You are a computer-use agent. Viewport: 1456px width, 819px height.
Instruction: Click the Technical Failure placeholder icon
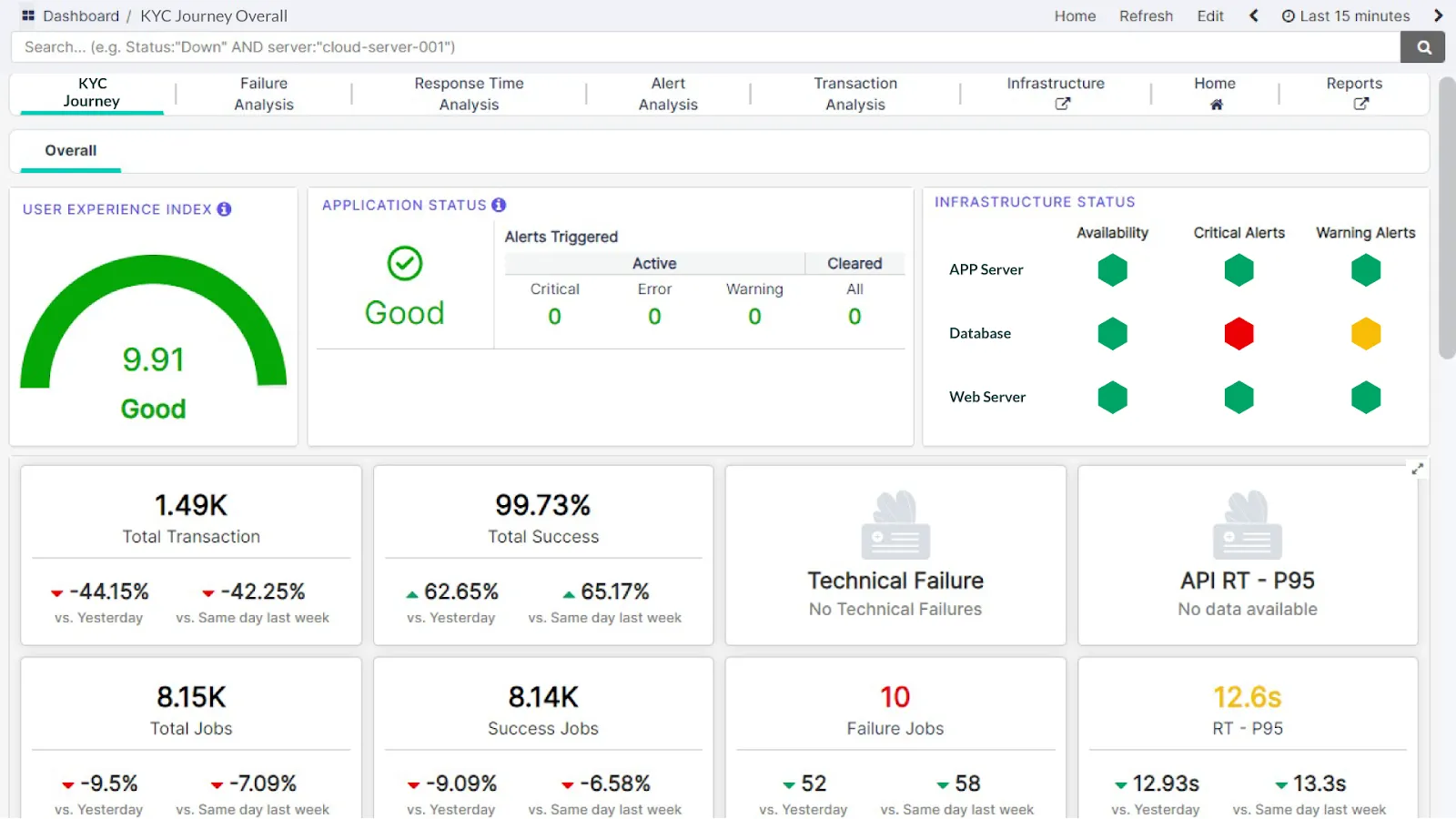coord(895,525)
